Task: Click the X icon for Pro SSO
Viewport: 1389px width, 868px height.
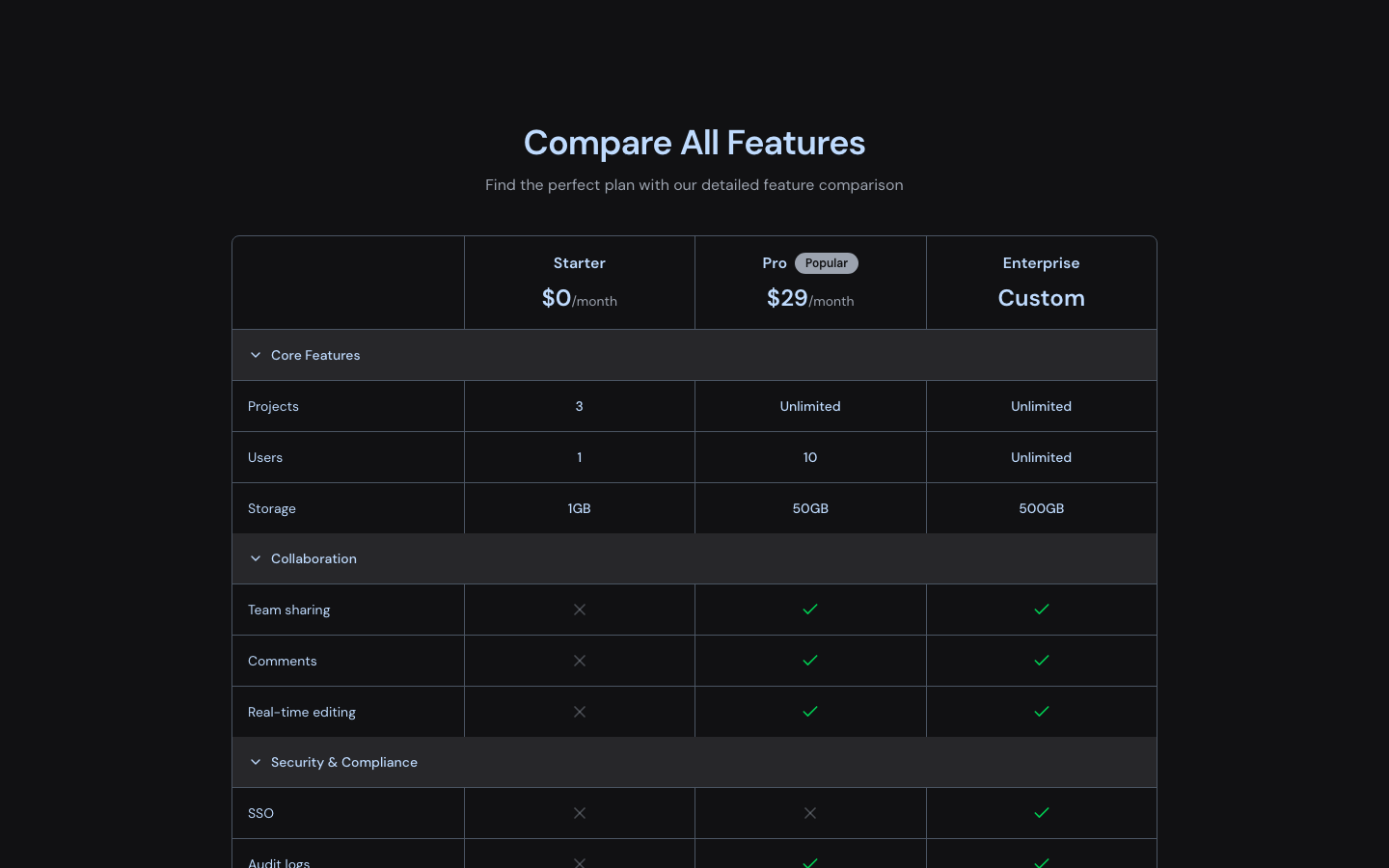Action: 810,813
